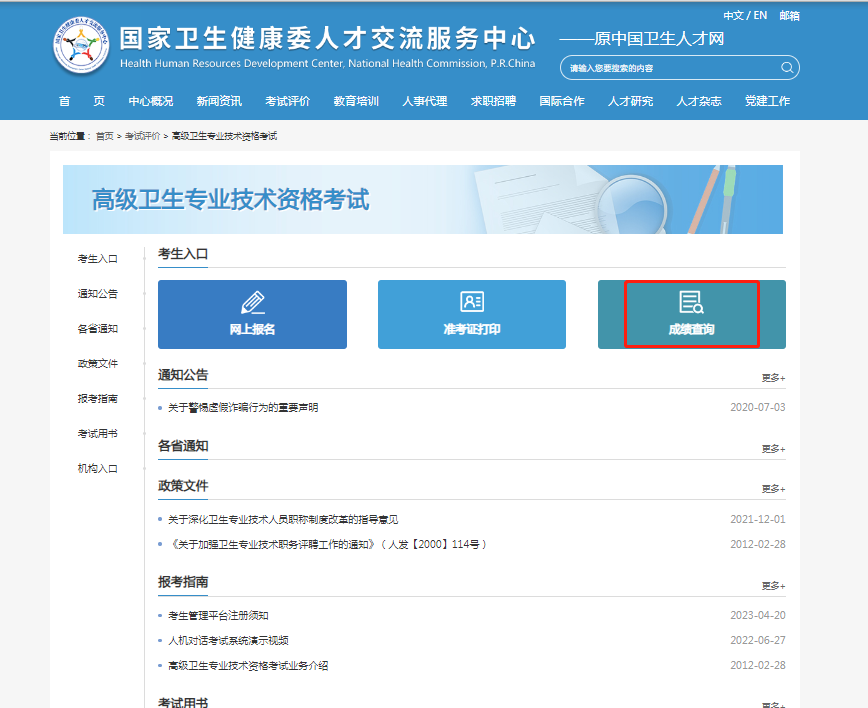Click the 网上报名 button

pyautogui.click(x=252, y=314)
